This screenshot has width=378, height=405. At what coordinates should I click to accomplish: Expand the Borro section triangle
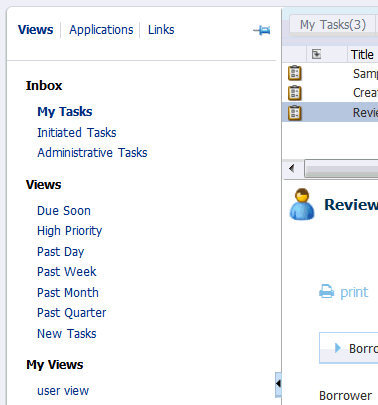pos(338,348)
